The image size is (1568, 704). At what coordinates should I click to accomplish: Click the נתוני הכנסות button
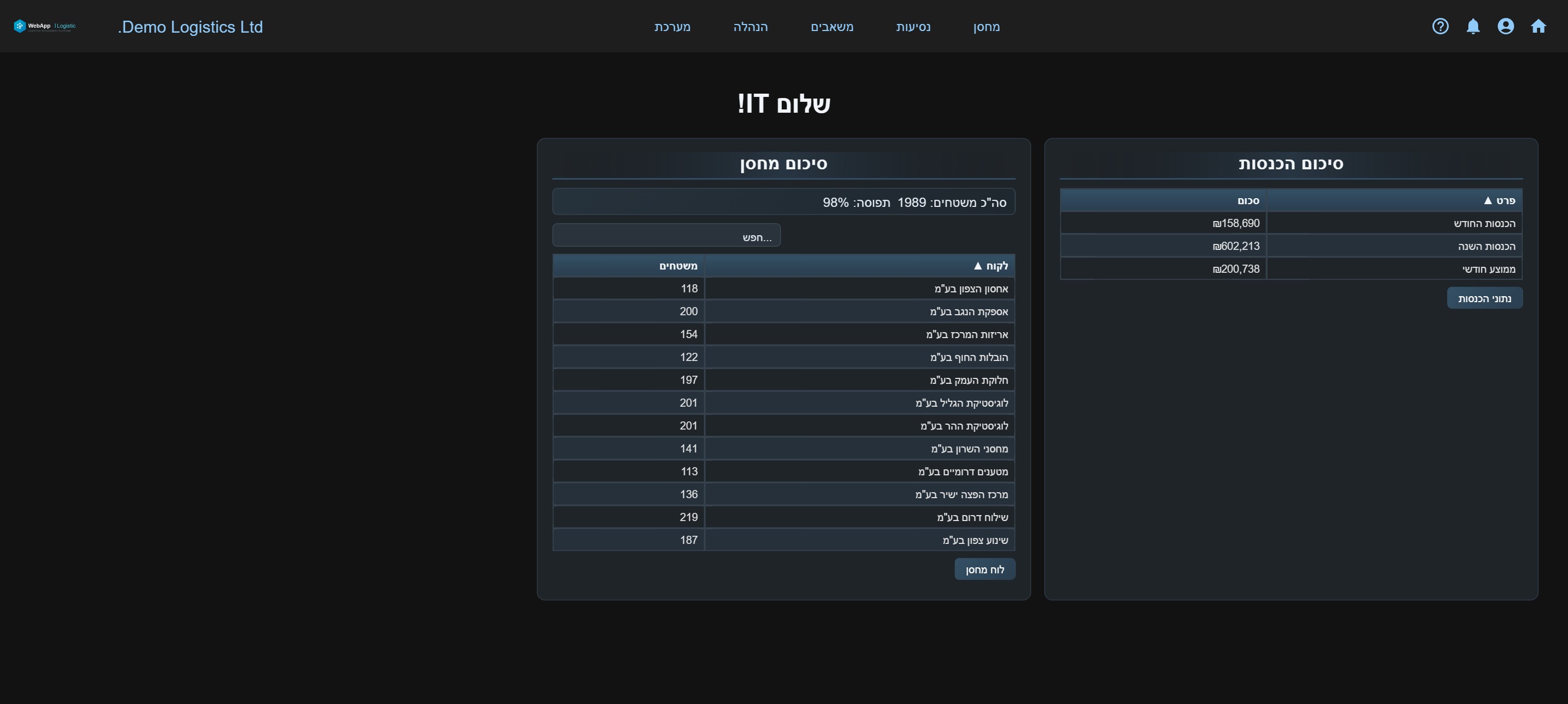[x=1485, y=298]
